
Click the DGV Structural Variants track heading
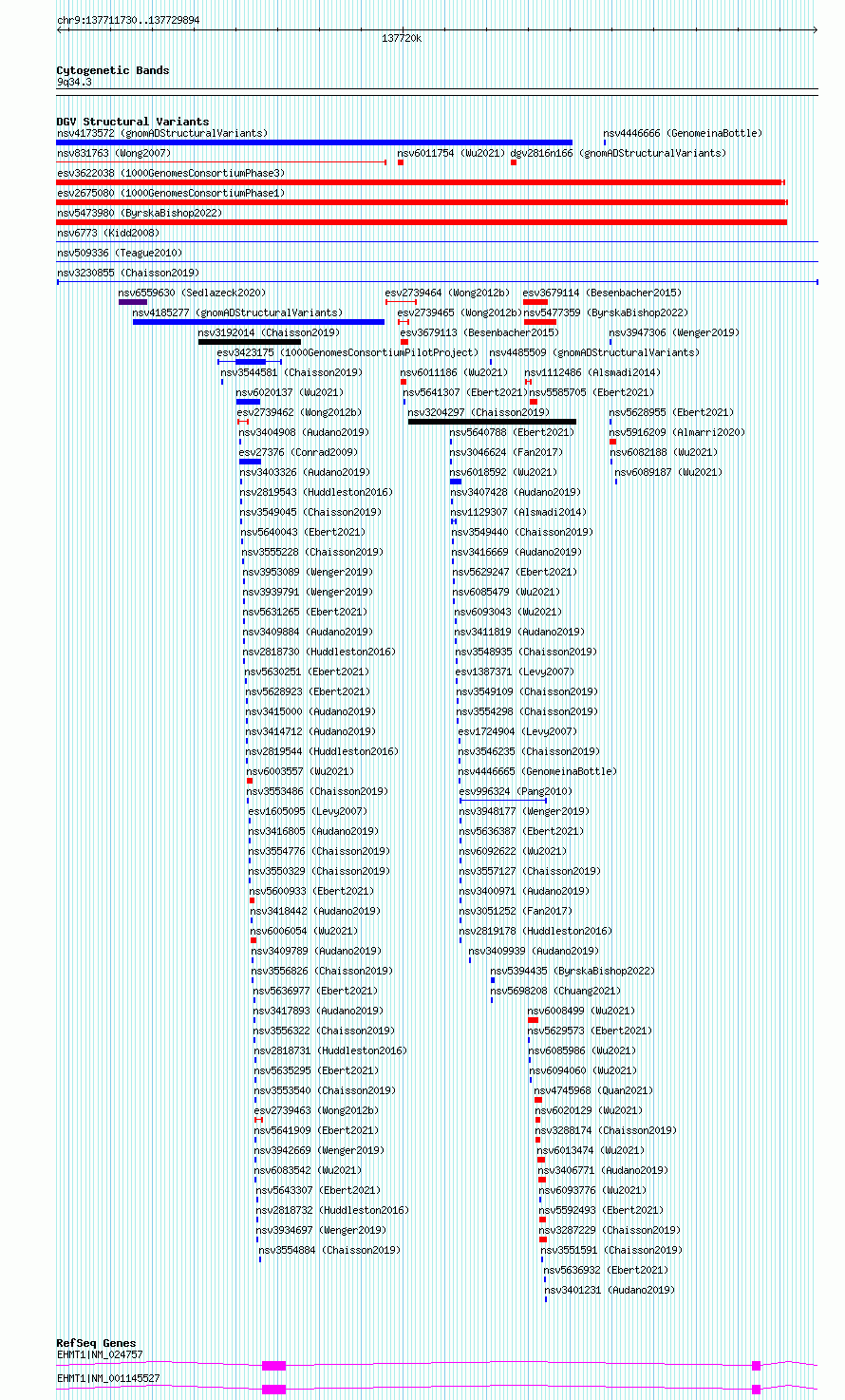click(x=133, y=122)
